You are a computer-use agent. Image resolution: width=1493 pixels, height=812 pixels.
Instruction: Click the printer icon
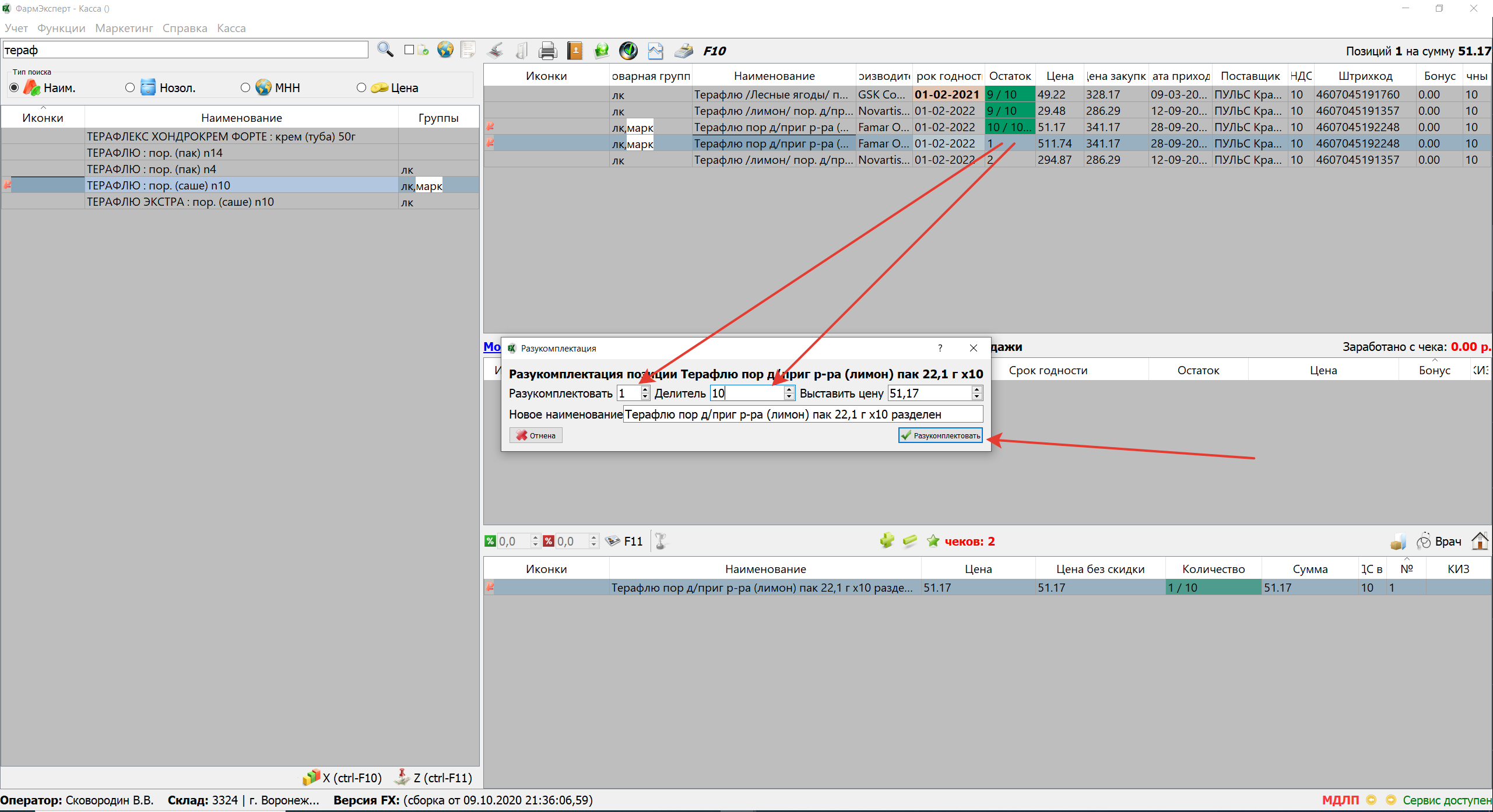(x=547, y=51)
